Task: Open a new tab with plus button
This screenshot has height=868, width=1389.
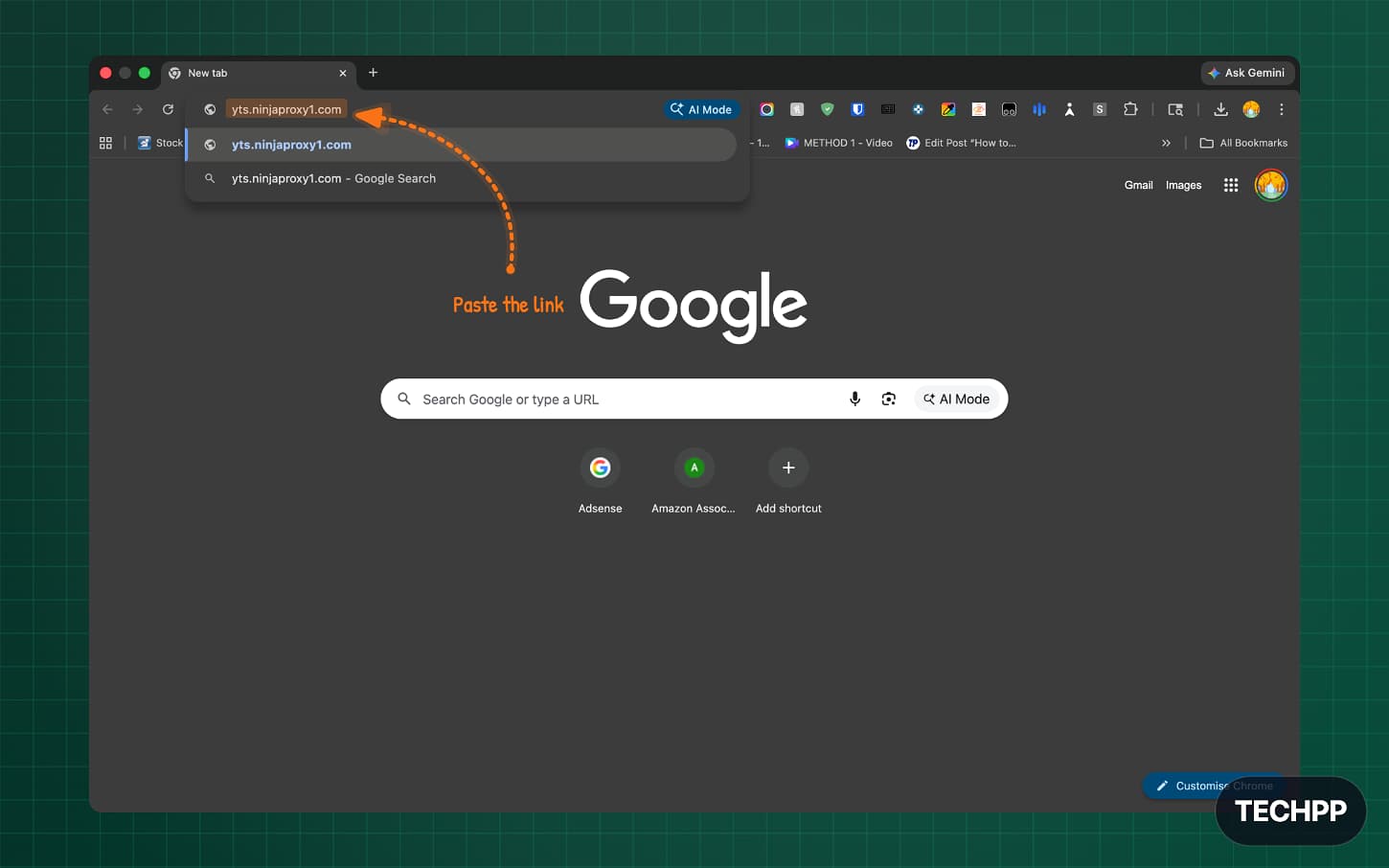Action: coord(374,73)
